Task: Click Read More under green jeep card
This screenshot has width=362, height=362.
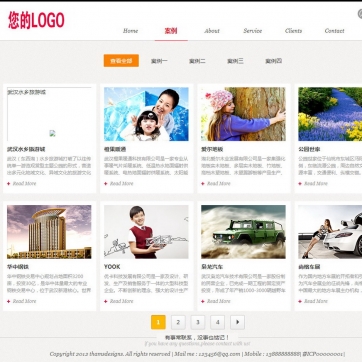Action: pos(218,301)
